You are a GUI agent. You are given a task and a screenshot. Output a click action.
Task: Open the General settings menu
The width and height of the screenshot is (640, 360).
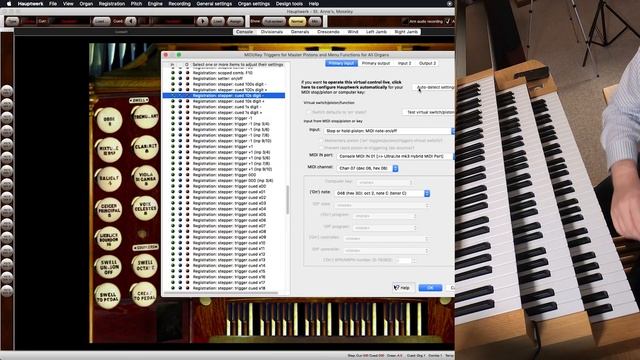click(214, 4)
